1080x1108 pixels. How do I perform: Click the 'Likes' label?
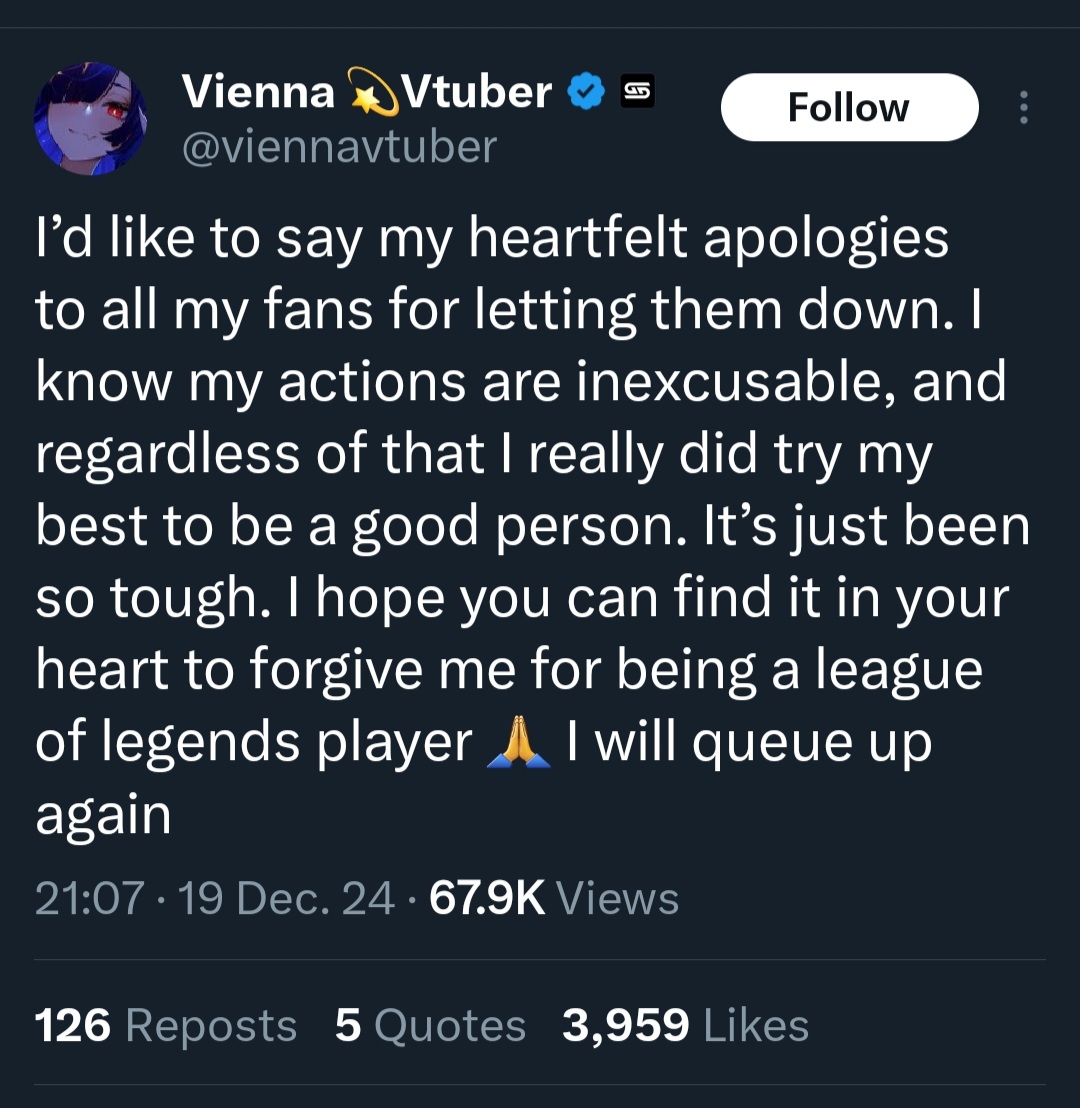756,1025
